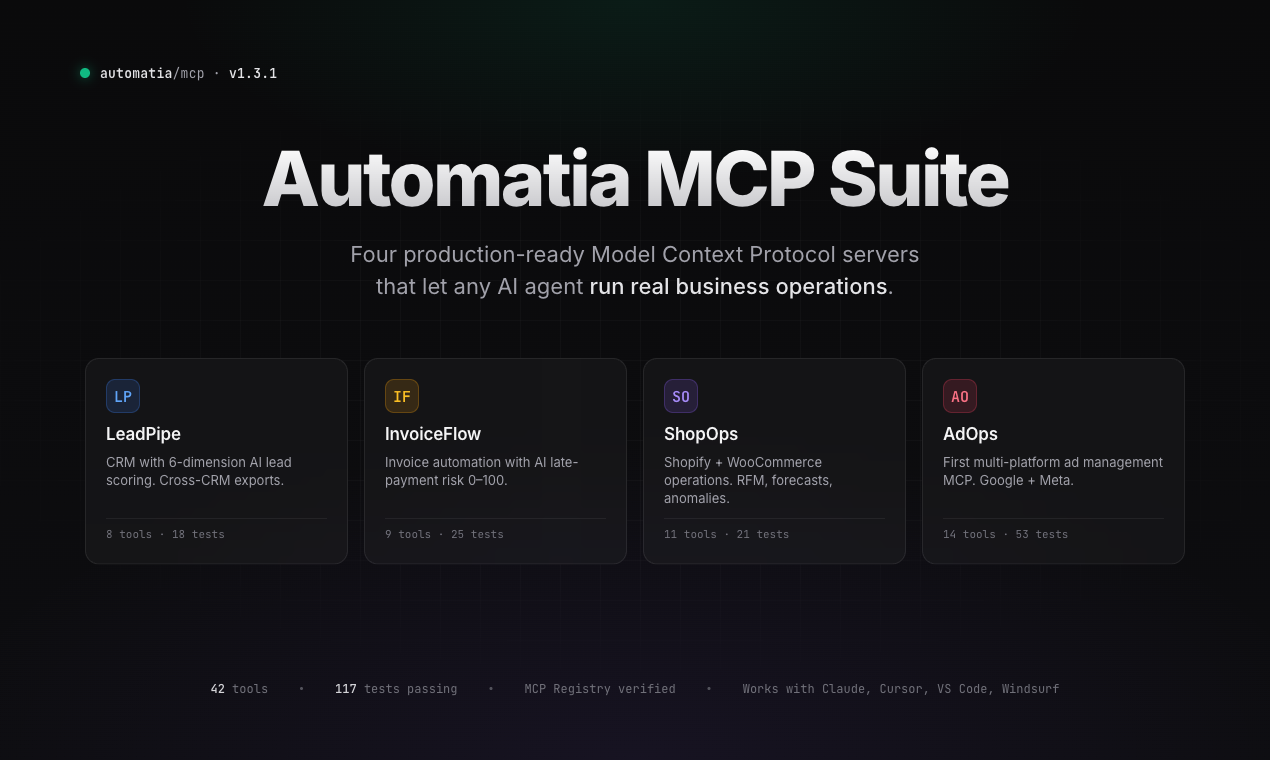Click the LeadPipe heading

[143, 434]
